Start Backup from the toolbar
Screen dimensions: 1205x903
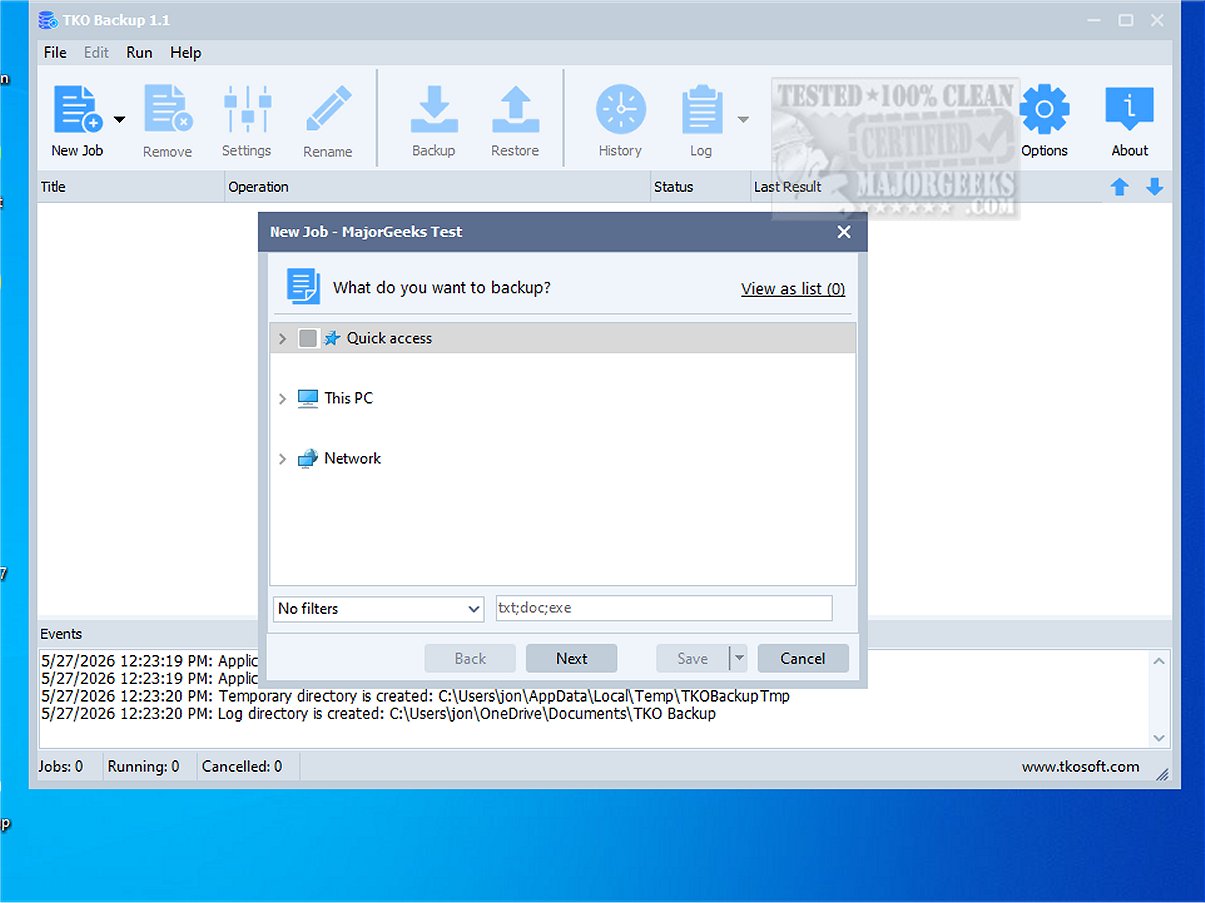(x=434, y=110)
